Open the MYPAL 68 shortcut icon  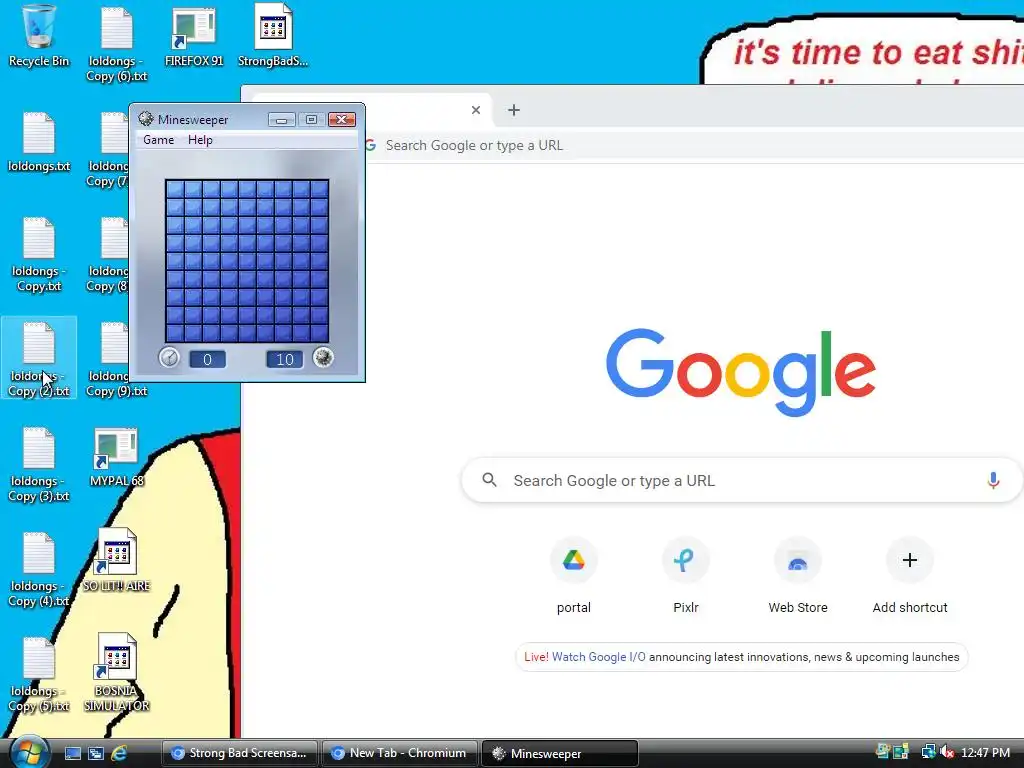tap(117, 456)
